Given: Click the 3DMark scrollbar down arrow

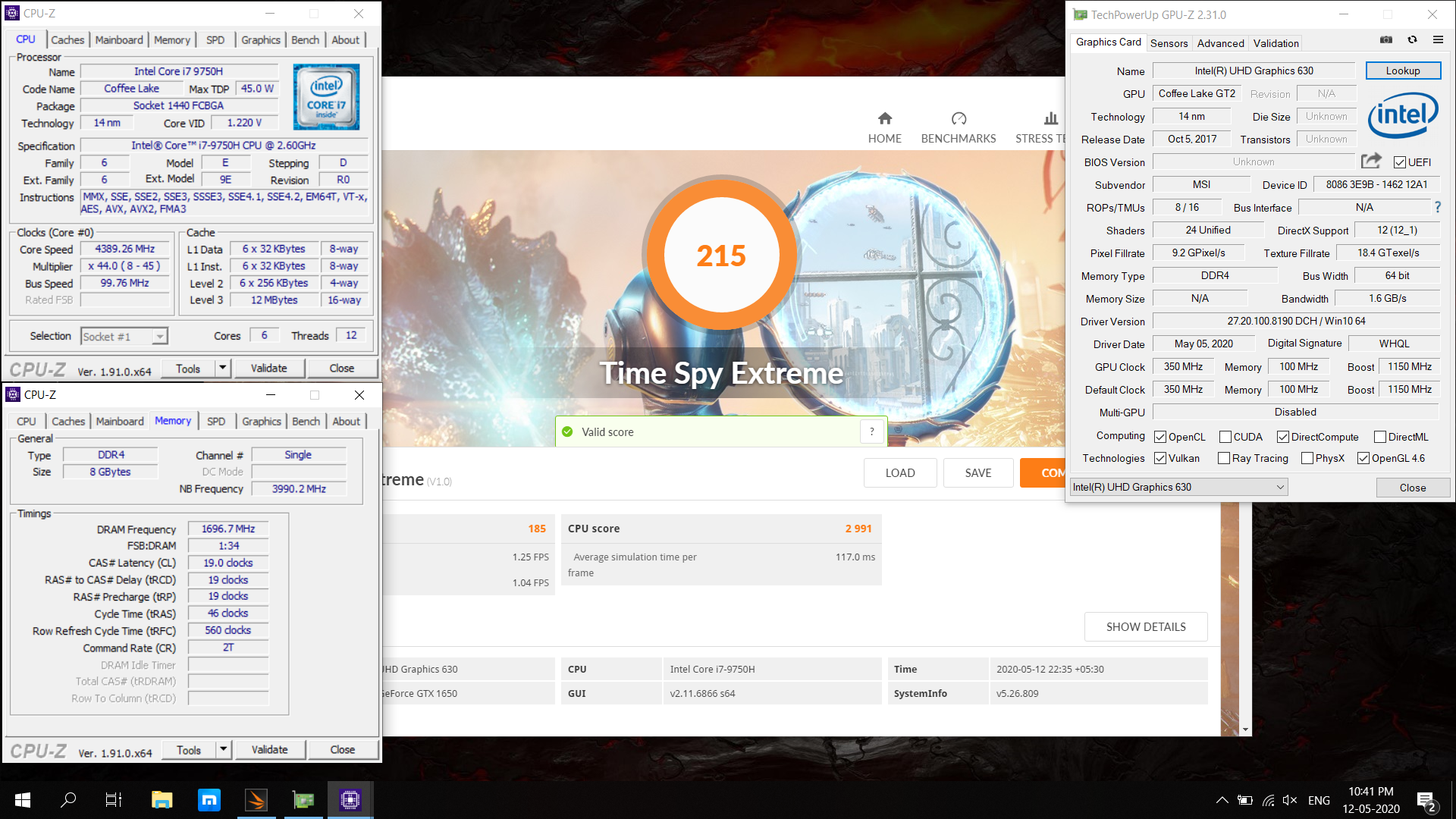Looking at the screenshot, I should [x=1245, y=730].
